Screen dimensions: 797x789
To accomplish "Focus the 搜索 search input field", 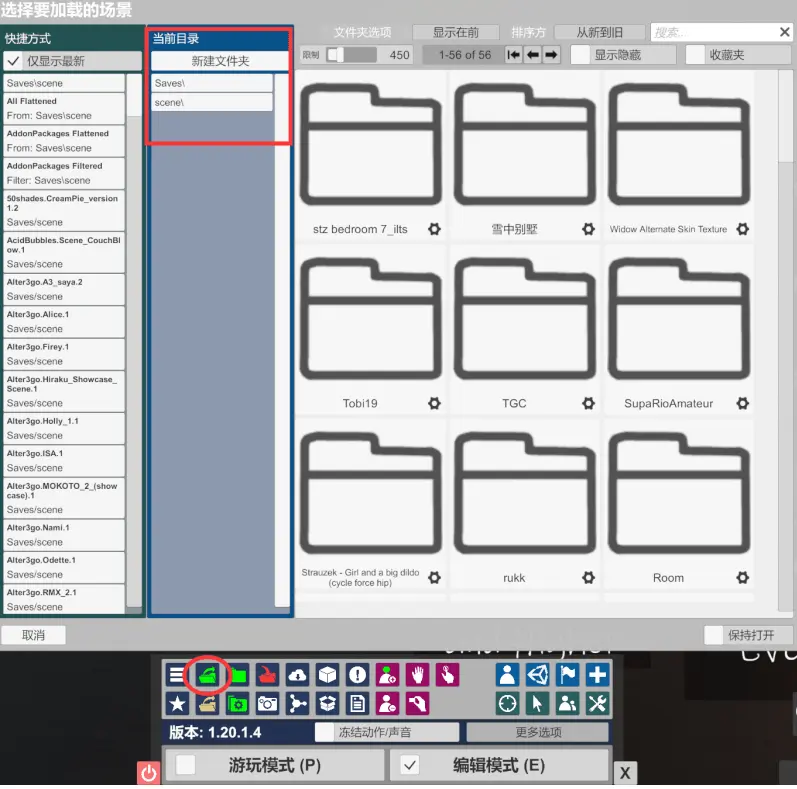I will pyautogui.click(x=714, y=33).
